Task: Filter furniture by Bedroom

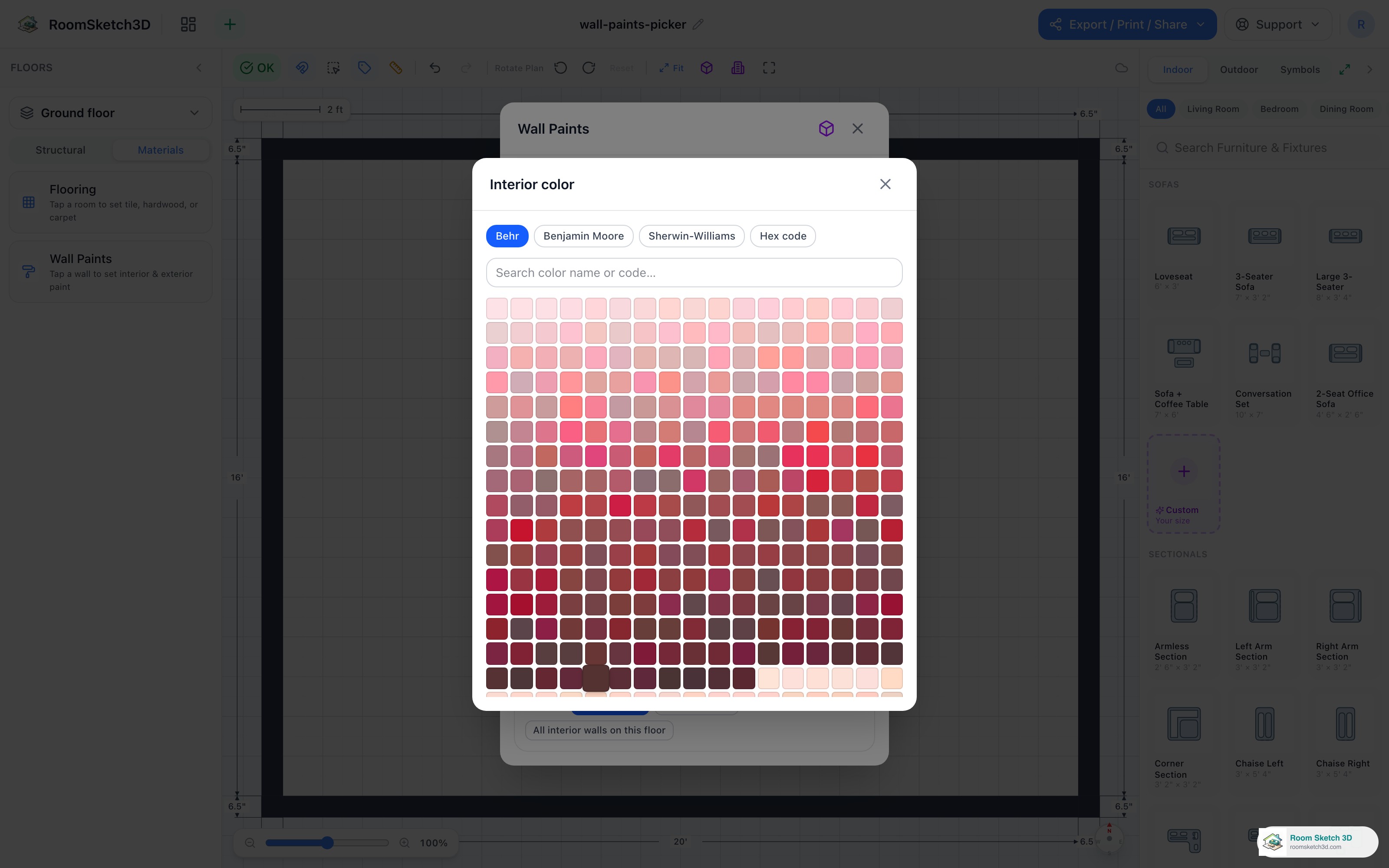Action: coord(1279,109)
